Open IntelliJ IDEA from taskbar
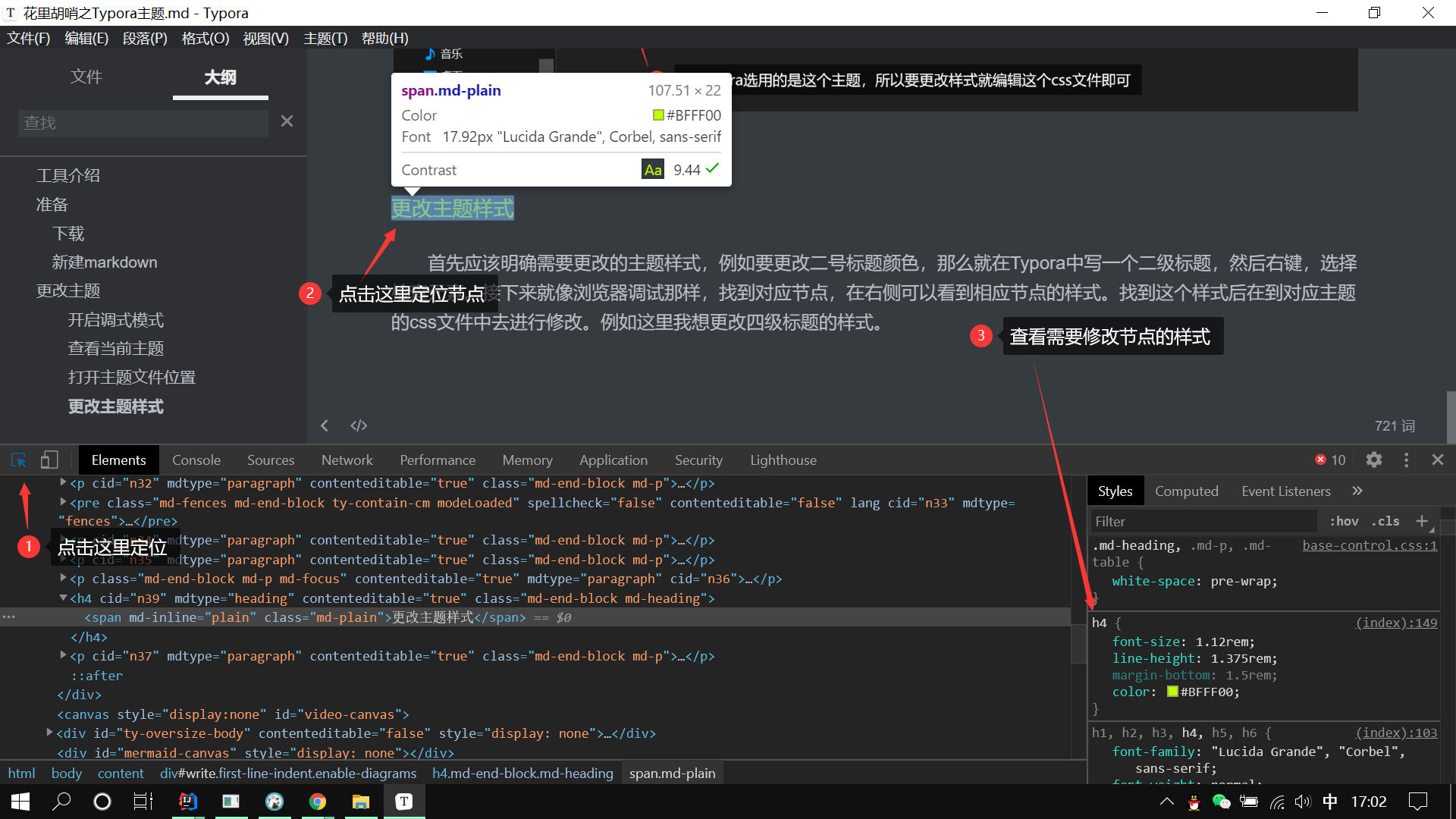Screen dimensions: 1456x819 (187, 802)
